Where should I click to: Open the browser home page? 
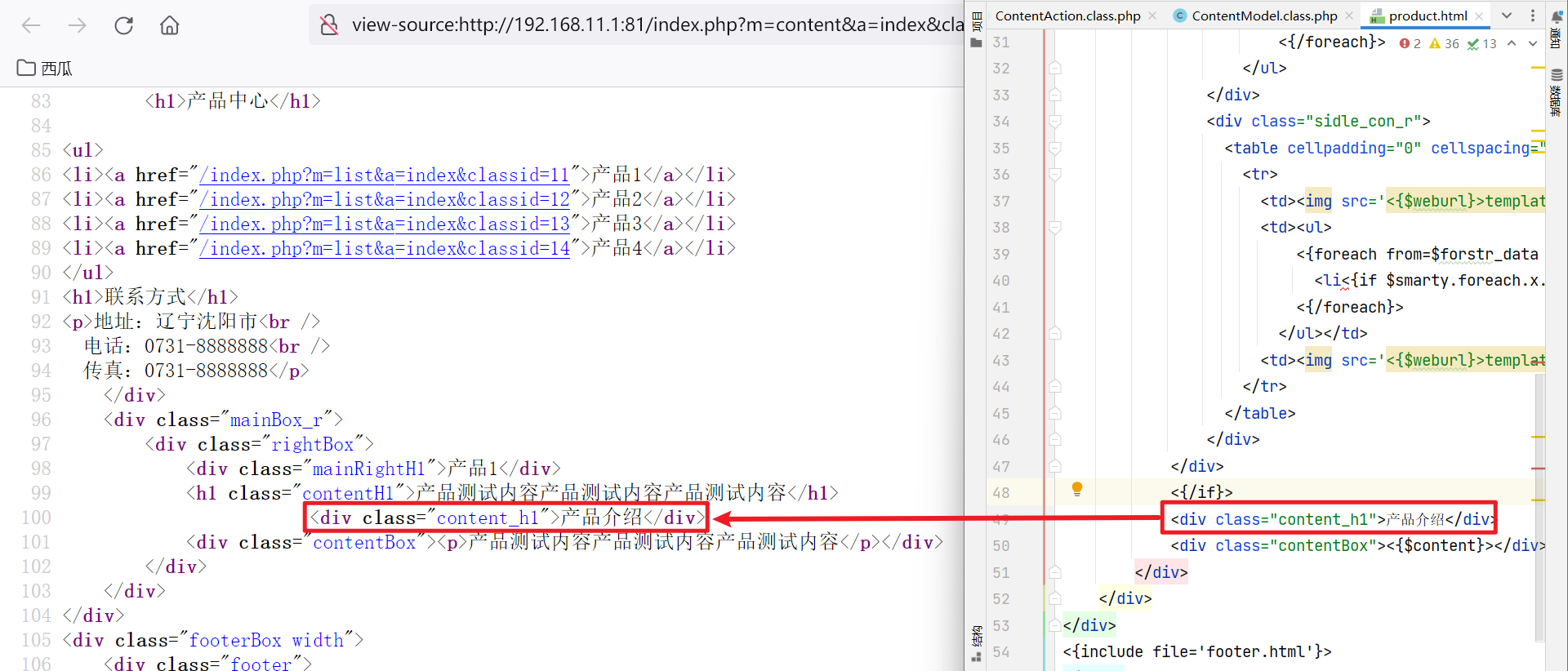click(x=170, y=25)
